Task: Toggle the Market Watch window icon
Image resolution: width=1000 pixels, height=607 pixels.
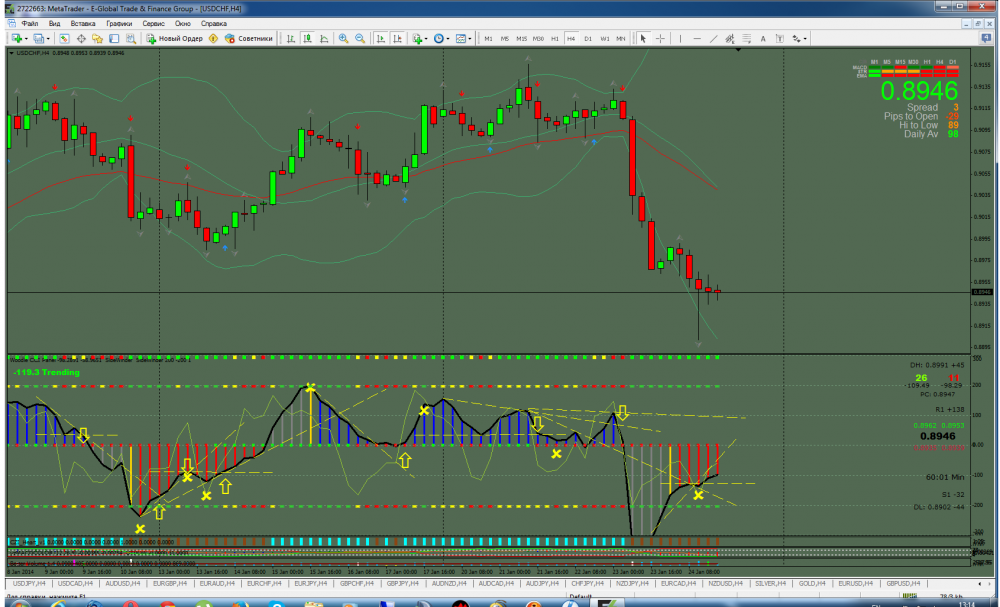Action: coord(64,38)
